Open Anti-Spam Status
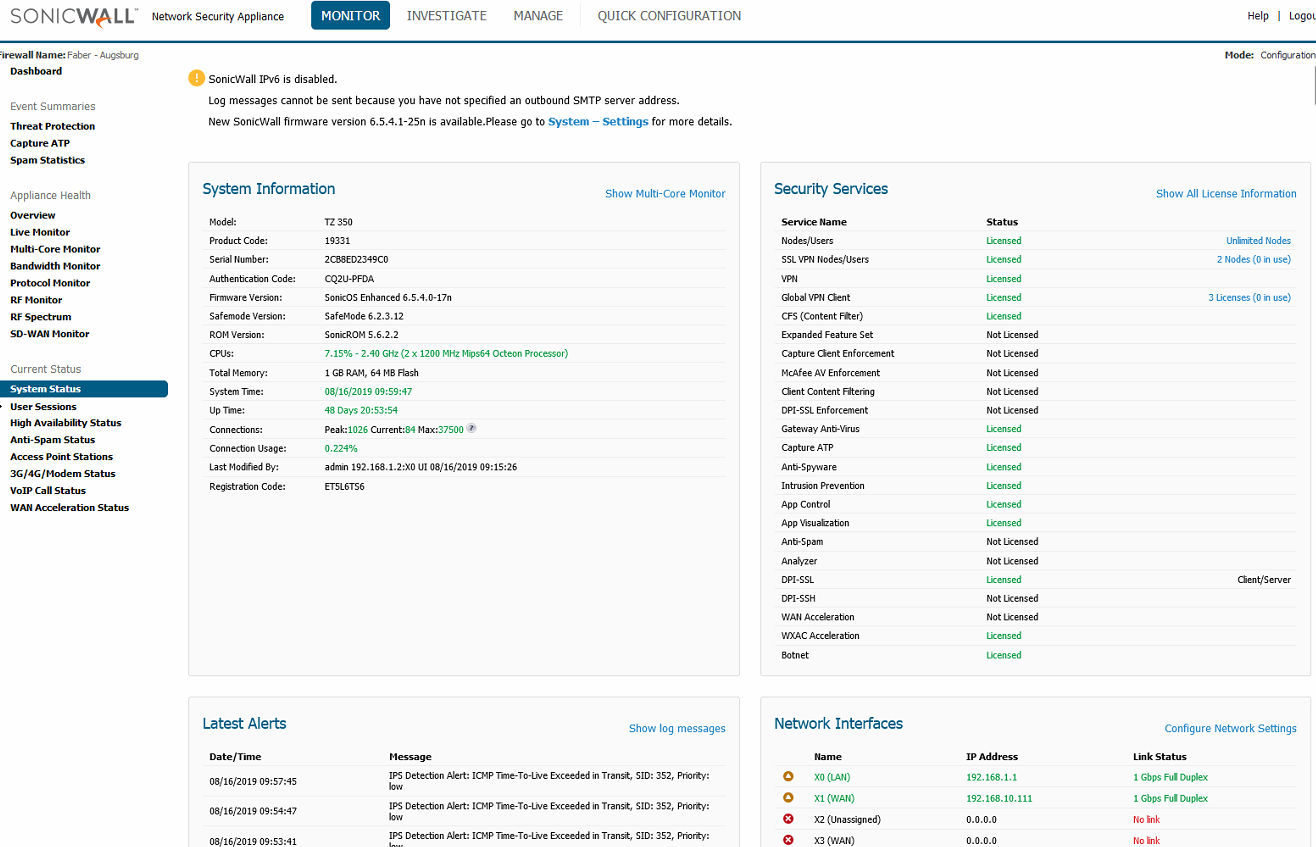 53,441
